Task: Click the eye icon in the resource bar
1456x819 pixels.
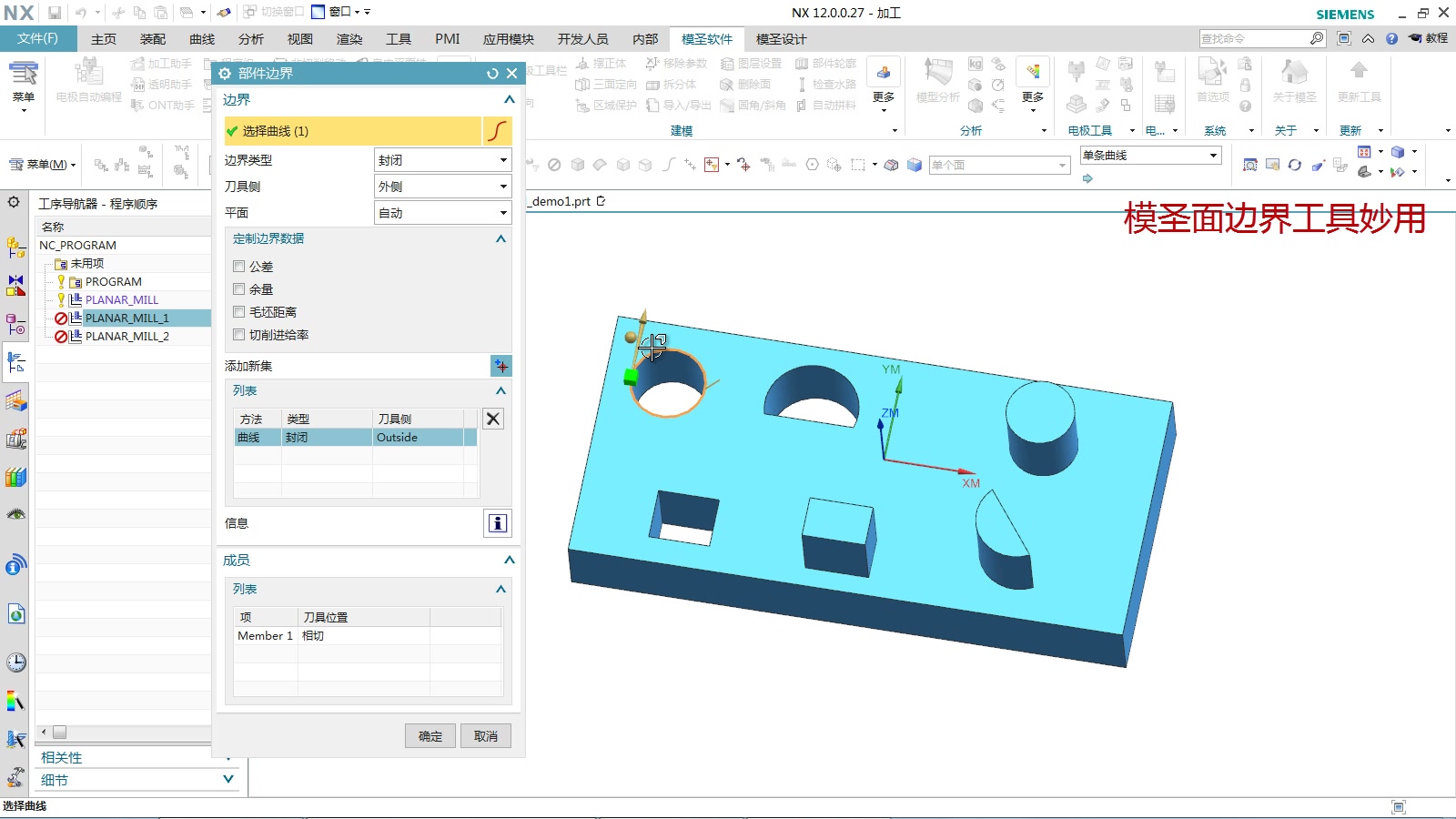Action: click(15, 515)
